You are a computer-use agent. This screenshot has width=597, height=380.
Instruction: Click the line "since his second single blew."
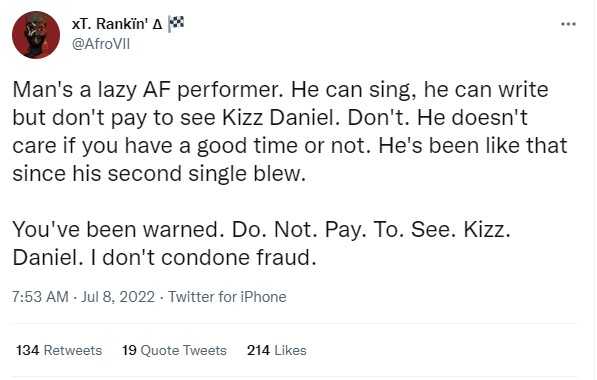pos(159,174)
